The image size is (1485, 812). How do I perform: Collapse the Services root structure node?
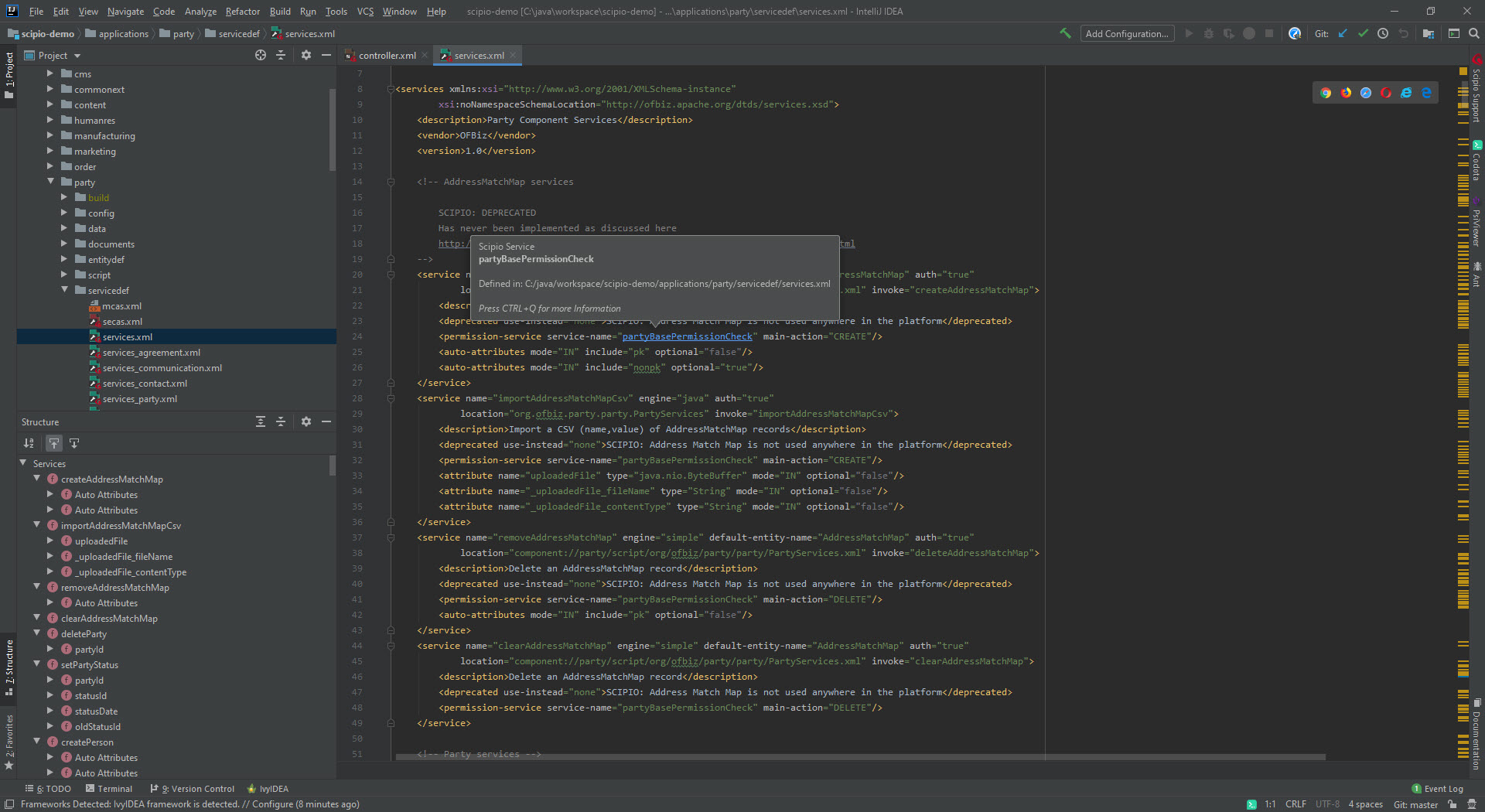[x=23, y=463]
